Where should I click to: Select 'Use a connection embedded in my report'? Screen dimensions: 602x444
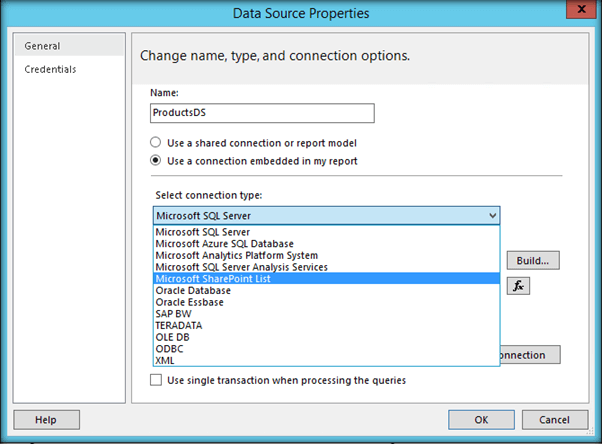pyautogui.click(x=155, y=160)
